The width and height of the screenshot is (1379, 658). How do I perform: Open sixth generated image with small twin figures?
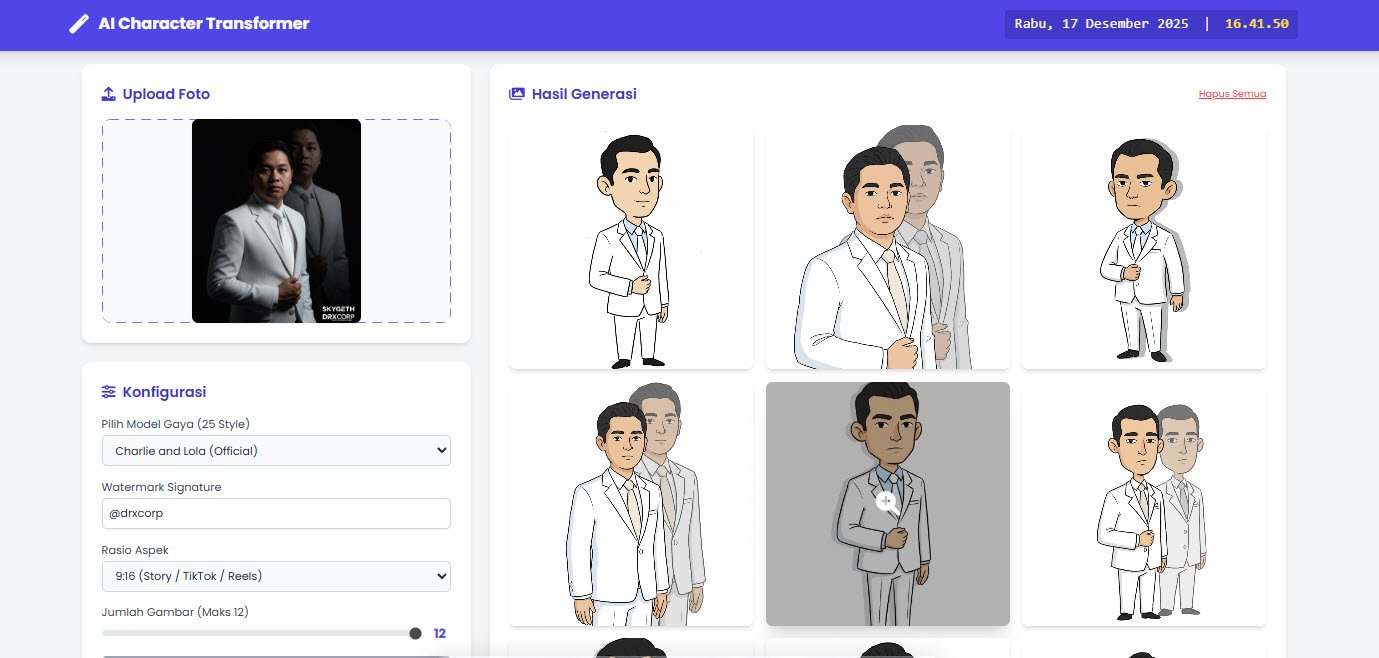1144,504
